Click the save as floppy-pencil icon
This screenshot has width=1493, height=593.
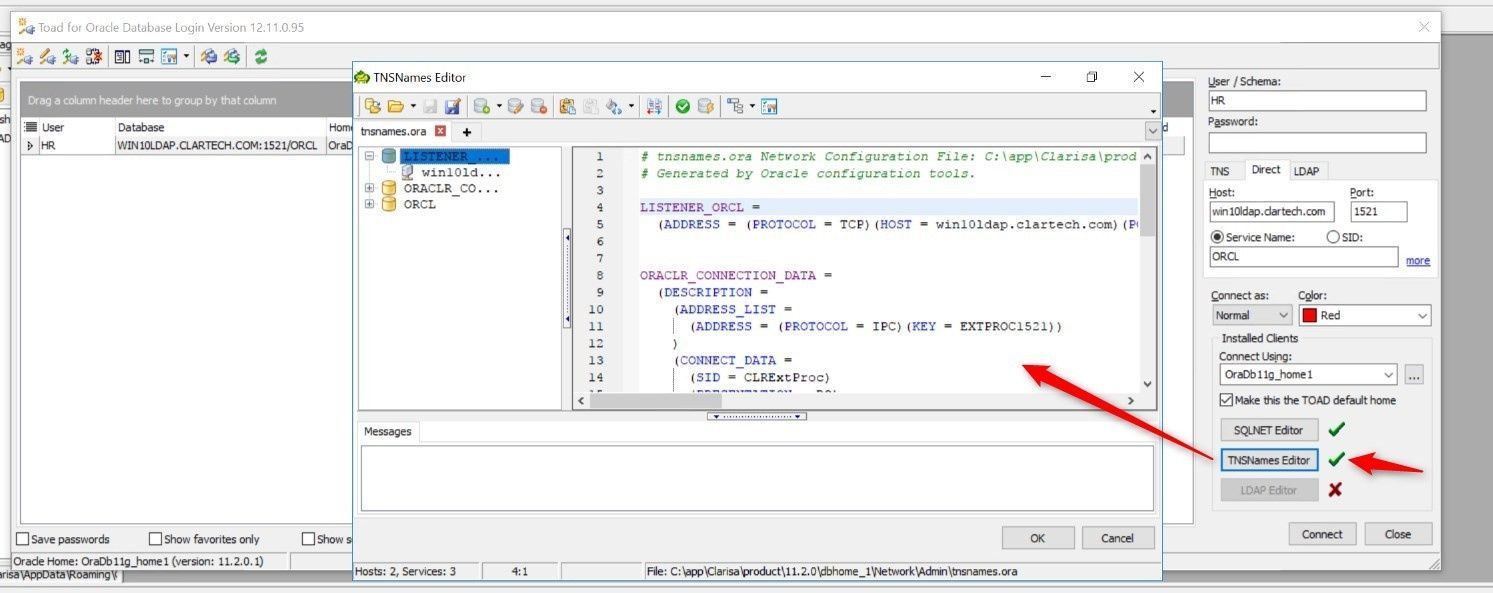(452, 106)
